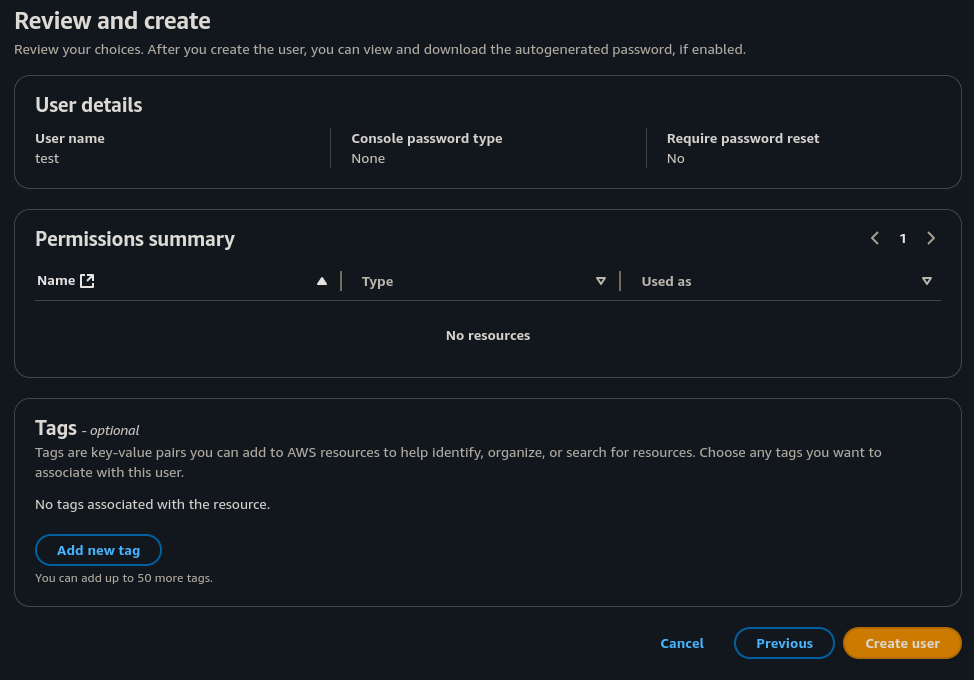Grab the divider between Type and Used as

point(620,281)
